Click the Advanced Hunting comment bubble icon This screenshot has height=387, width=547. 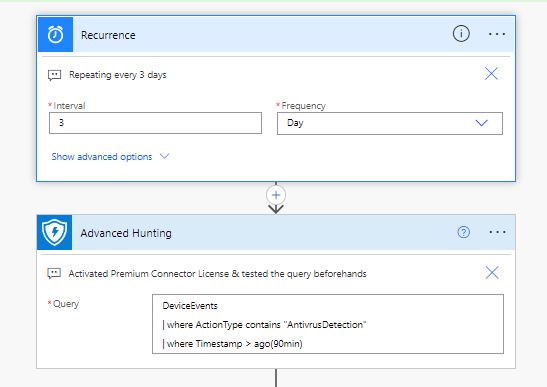54,274
